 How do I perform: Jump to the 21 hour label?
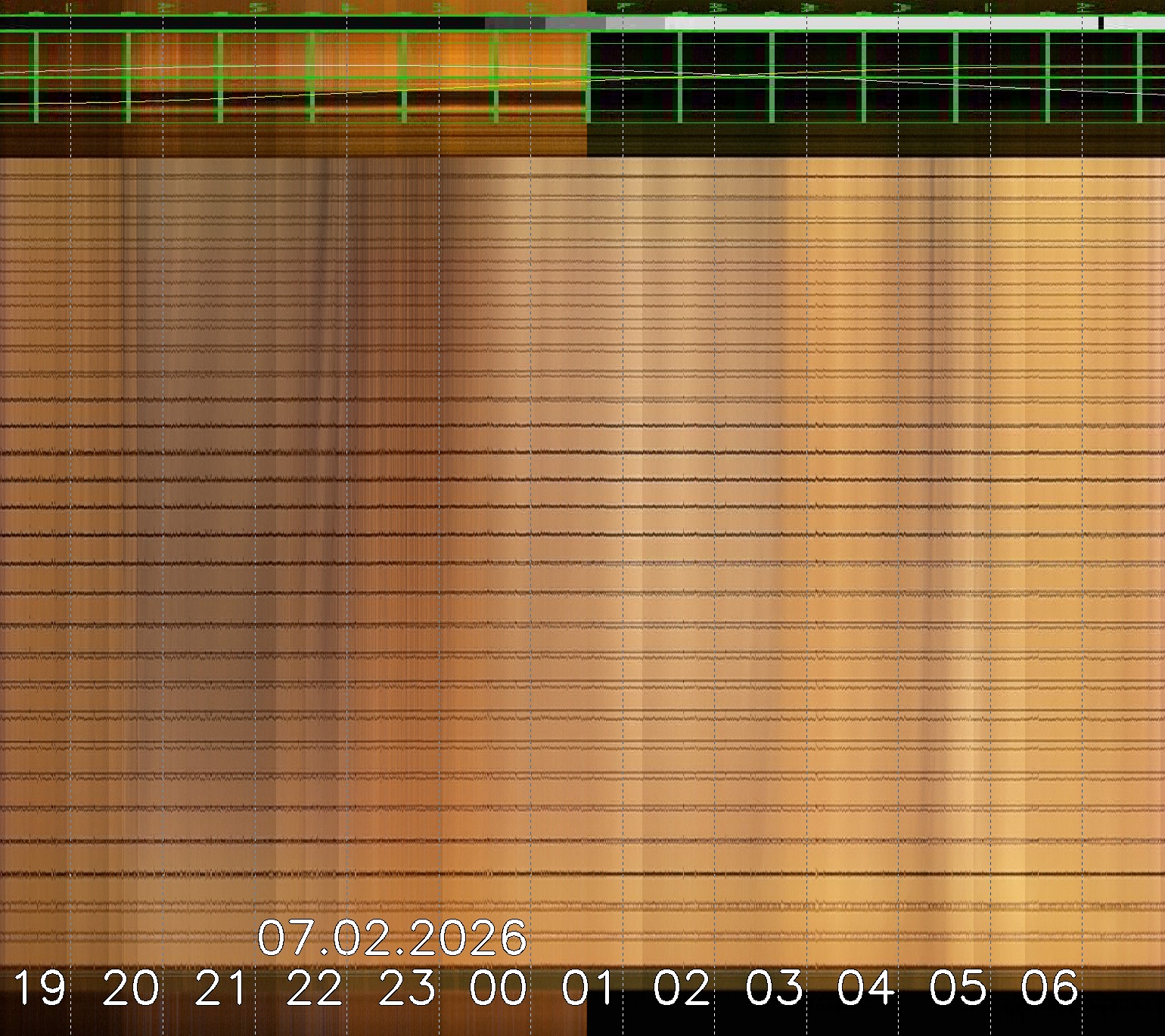[x=222, y=988]
